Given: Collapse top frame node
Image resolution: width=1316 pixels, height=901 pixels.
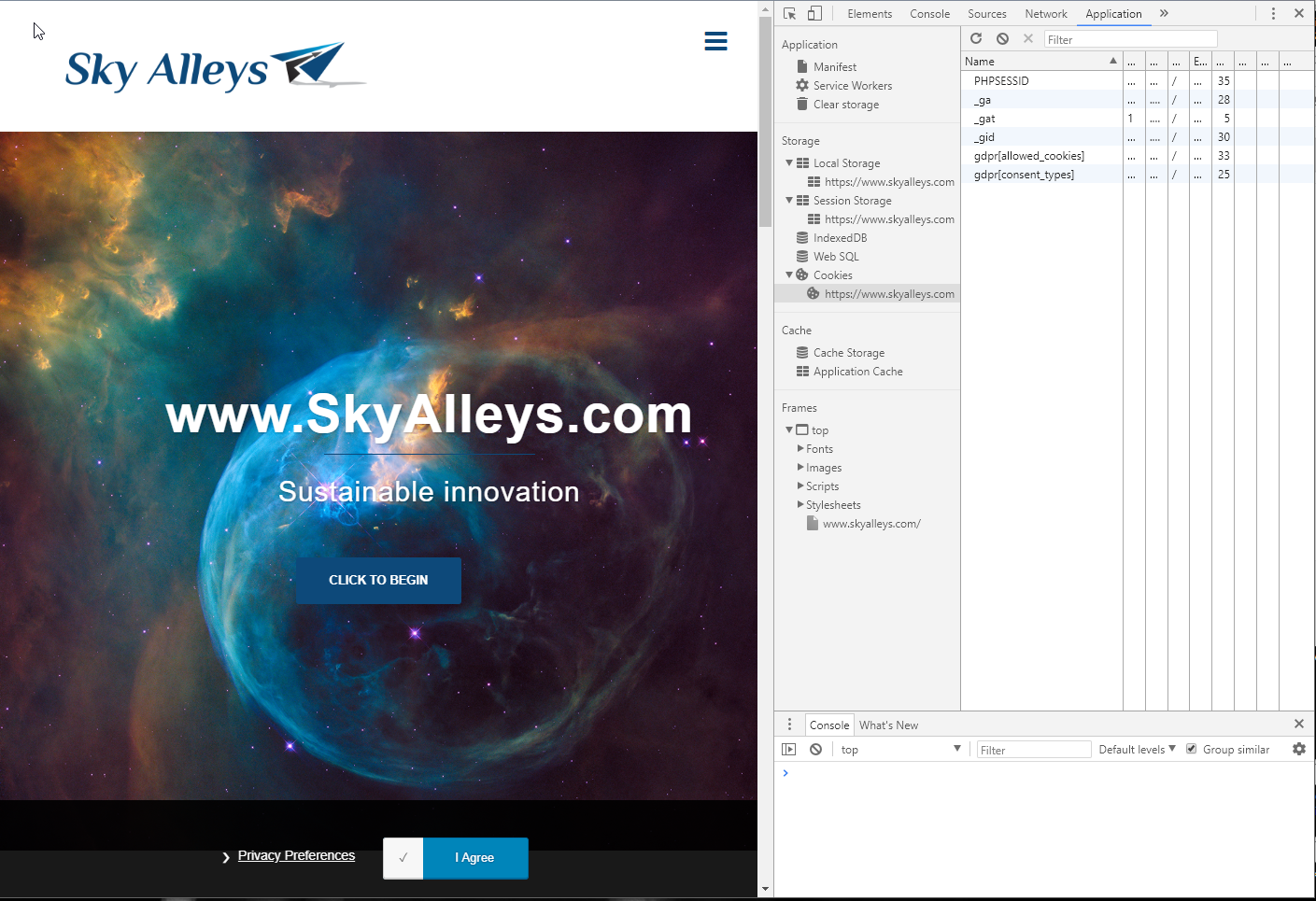Looking at the screenshot, I should pos(789,429).
